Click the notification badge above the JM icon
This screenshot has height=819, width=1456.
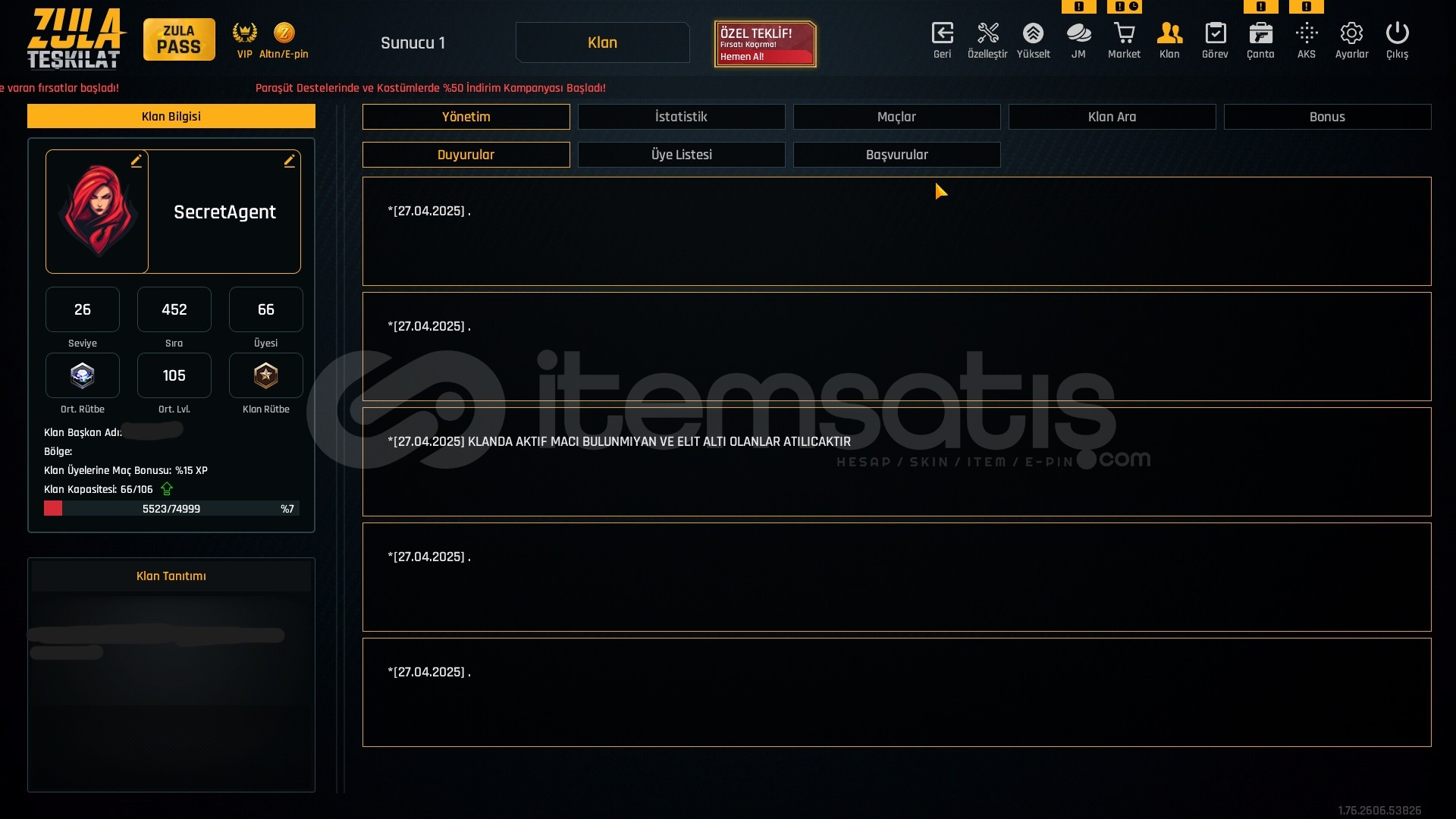[1078, 6]
